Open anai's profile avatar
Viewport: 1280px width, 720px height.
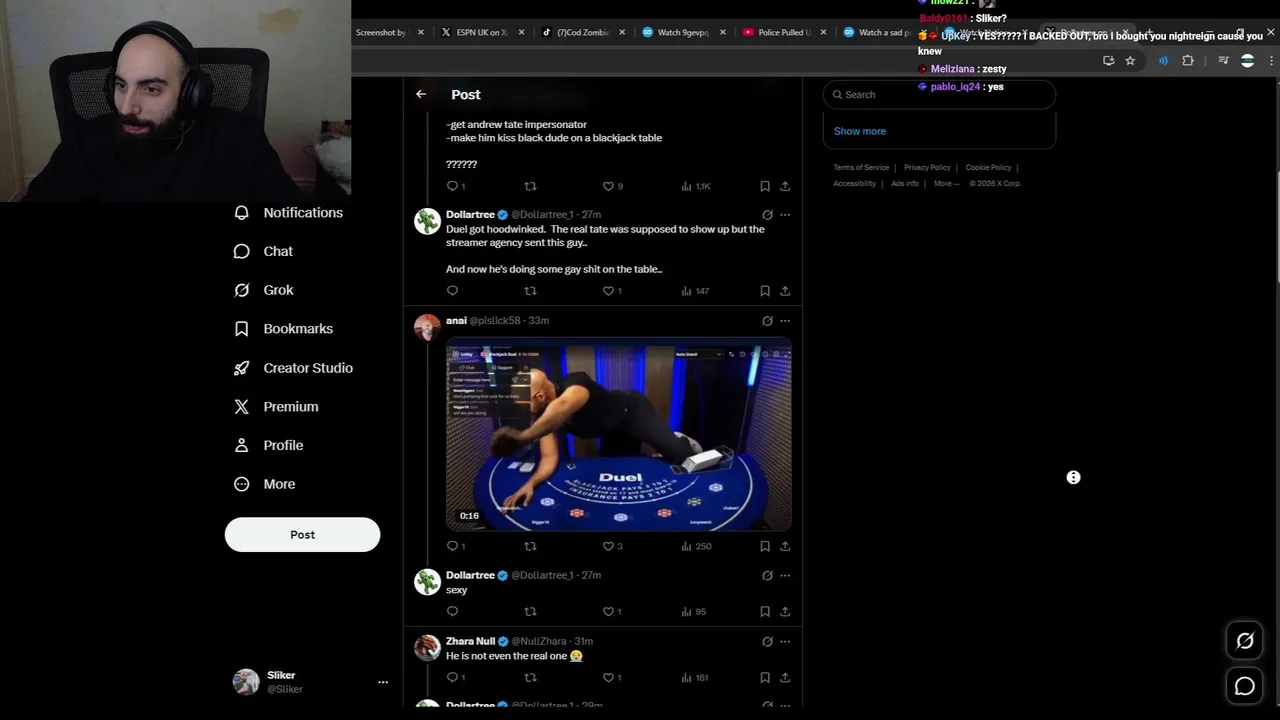(427, 328)
